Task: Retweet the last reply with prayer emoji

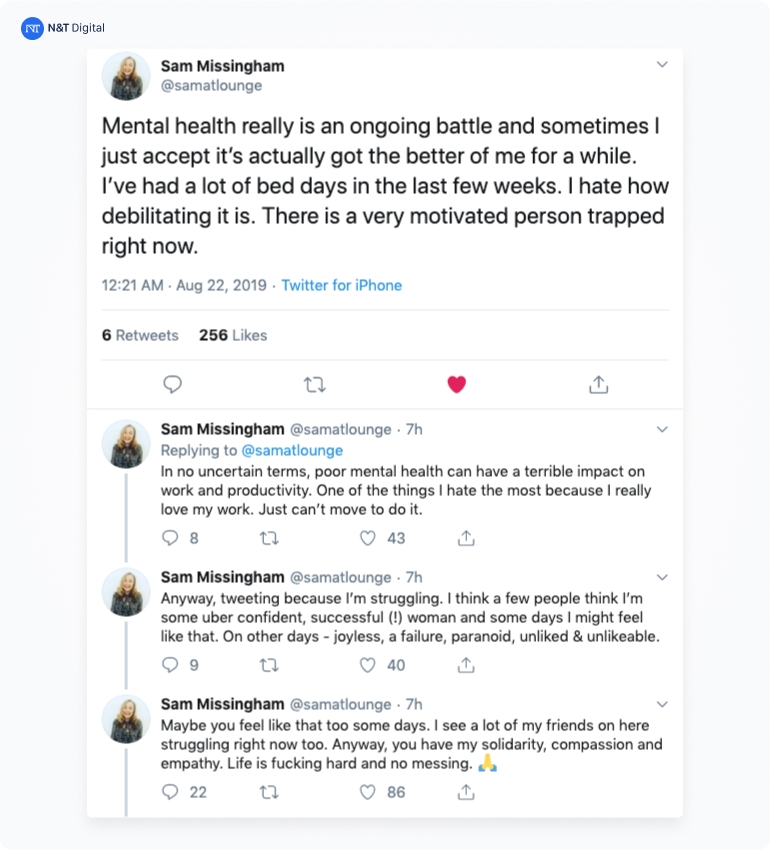Action: (269, 792)
